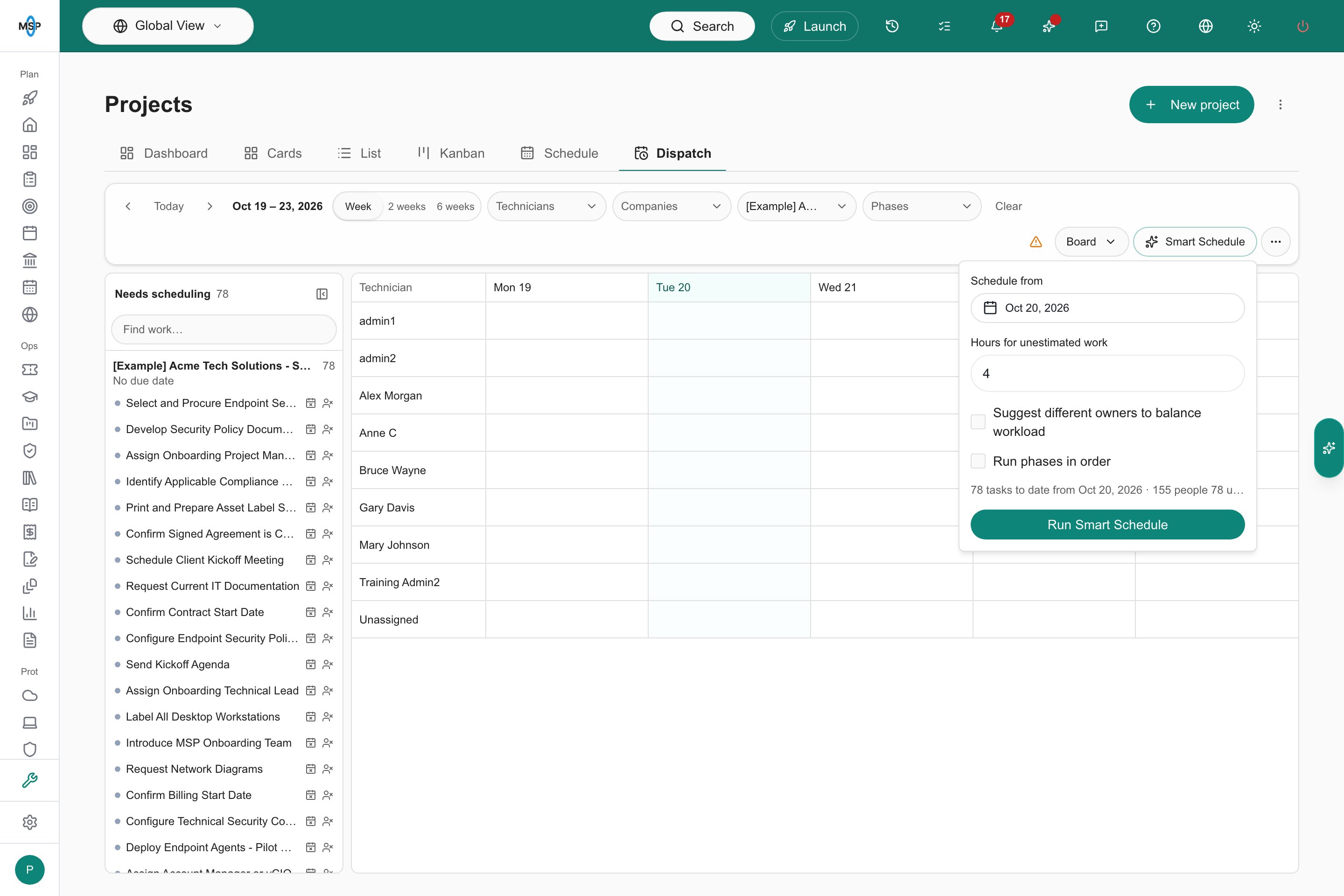This screenshot has width=1344, height=896.
Task: Open the Global View dropdown
Action: click(168, 26)
